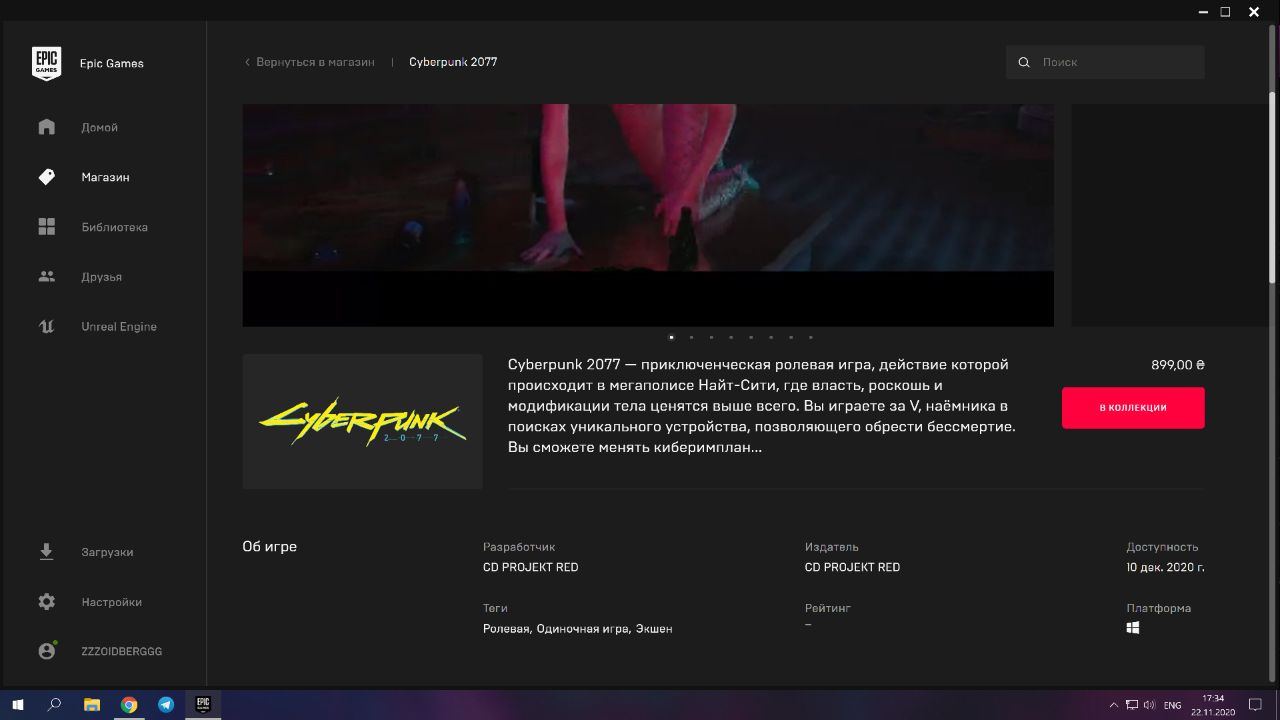
Task: Click the Settings gear icon
Action: [46, 602]
